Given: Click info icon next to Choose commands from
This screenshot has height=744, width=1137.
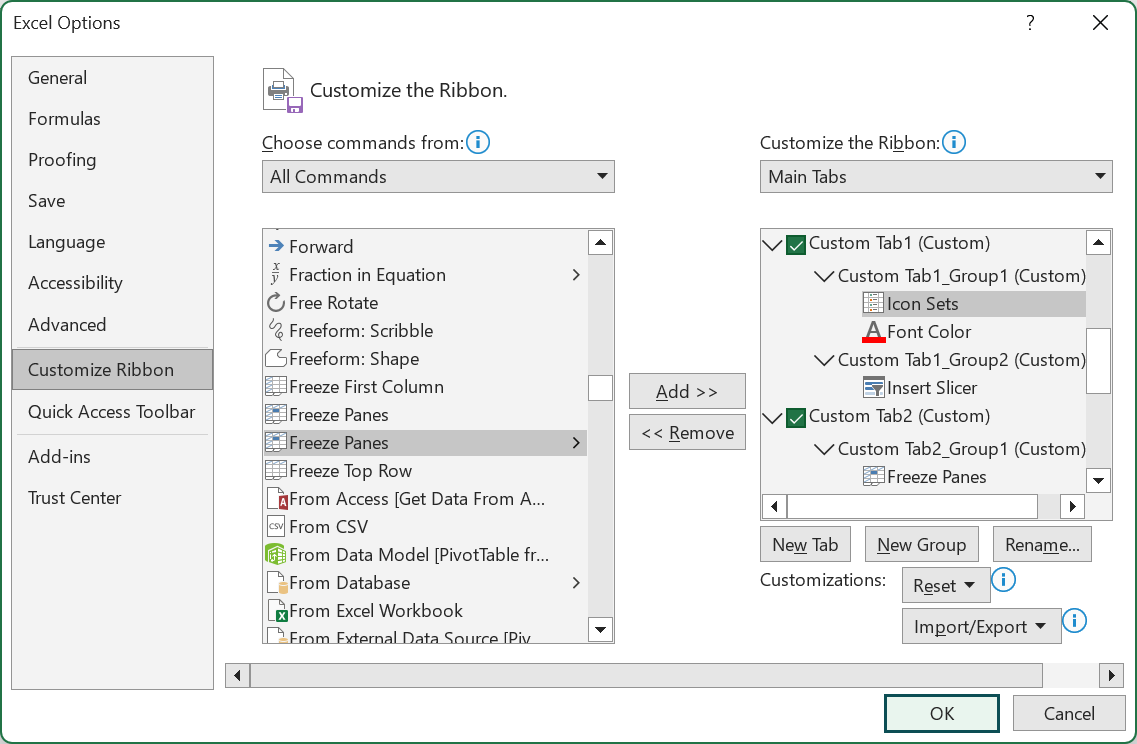Looking at the screenshot, I should point(478,142).
